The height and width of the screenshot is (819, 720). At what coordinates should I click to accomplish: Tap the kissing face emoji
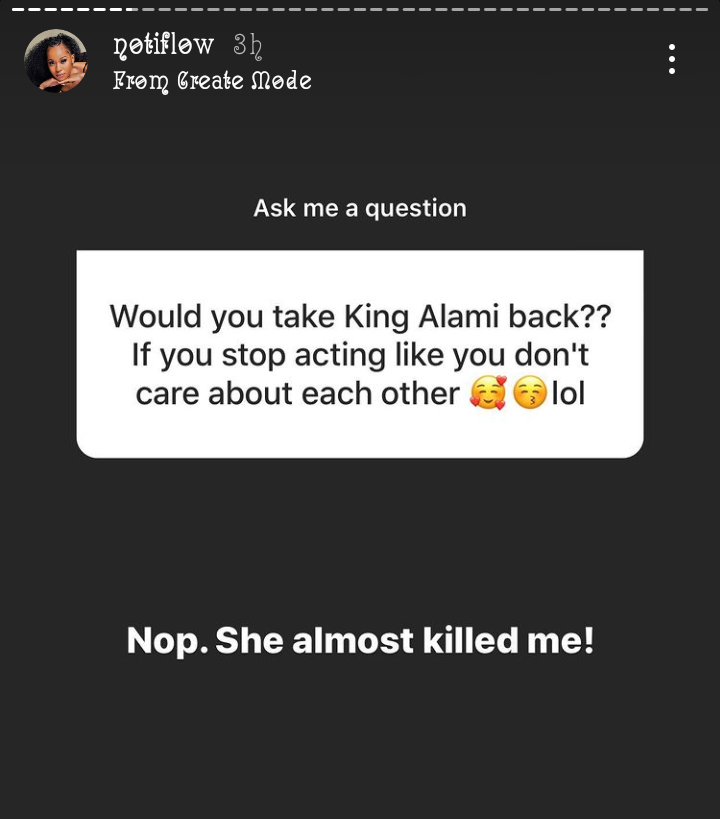[529, 393]
